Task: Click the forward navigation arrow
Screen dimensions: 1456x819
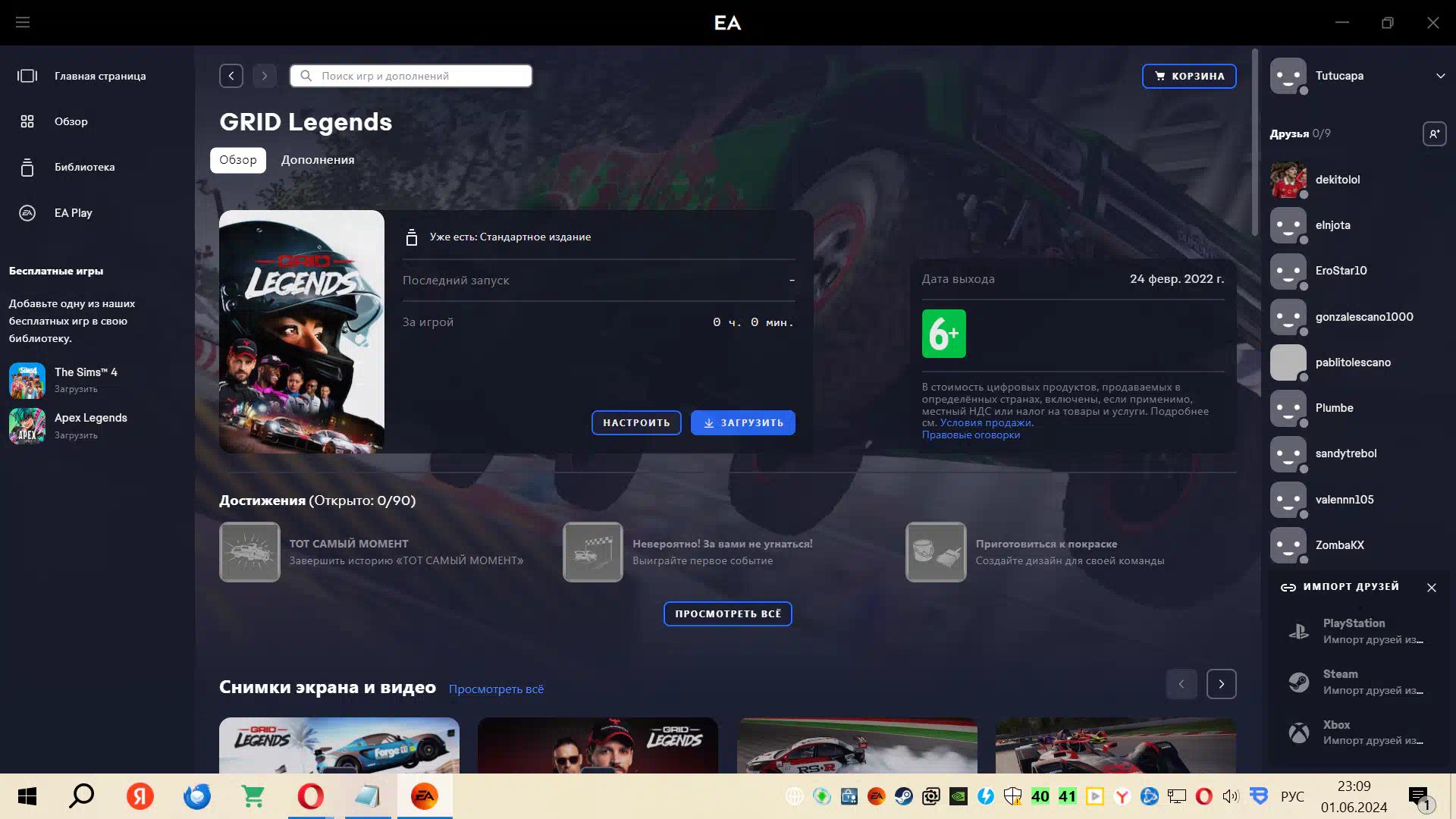Action: 265,76
